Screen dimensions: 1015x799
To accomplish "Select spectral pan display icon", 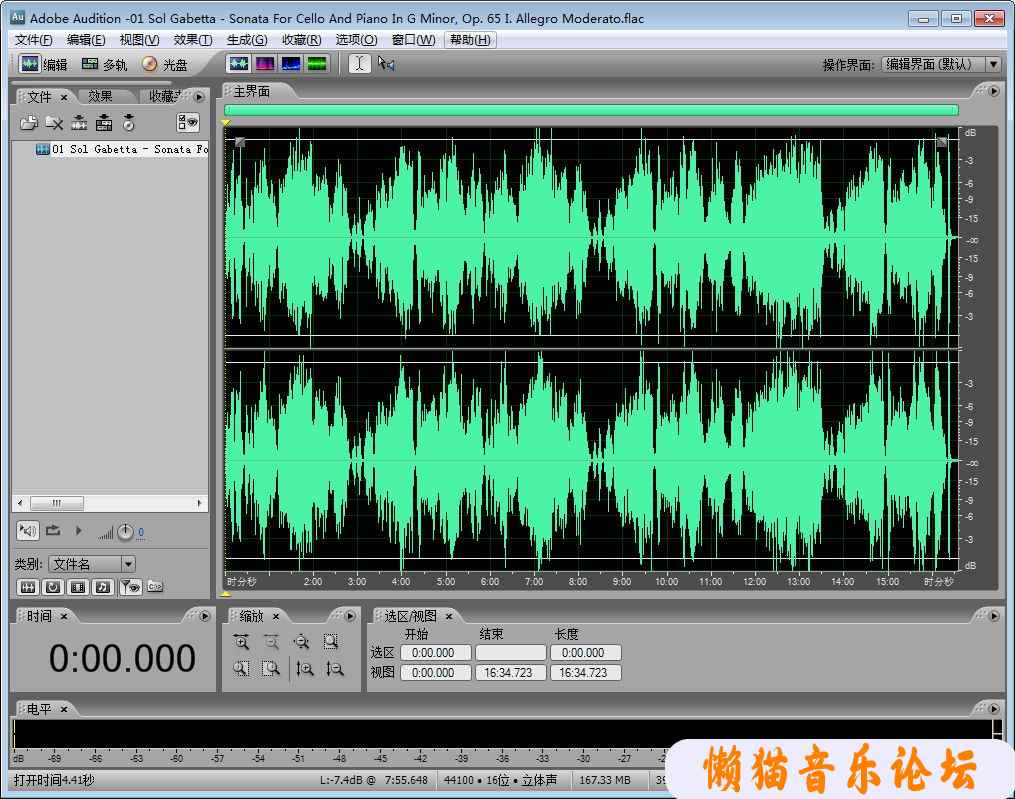I will 291,63.
